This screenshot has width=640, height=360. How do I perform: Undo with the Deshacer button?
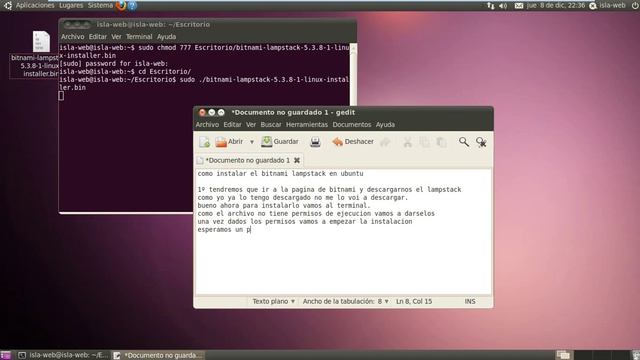(x=353, y=142)
